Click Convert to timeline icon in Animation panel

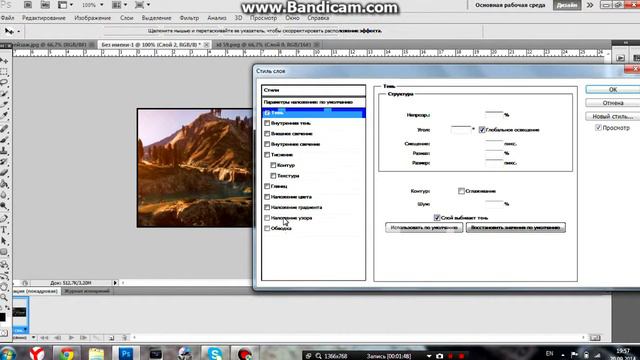(595, 338)
